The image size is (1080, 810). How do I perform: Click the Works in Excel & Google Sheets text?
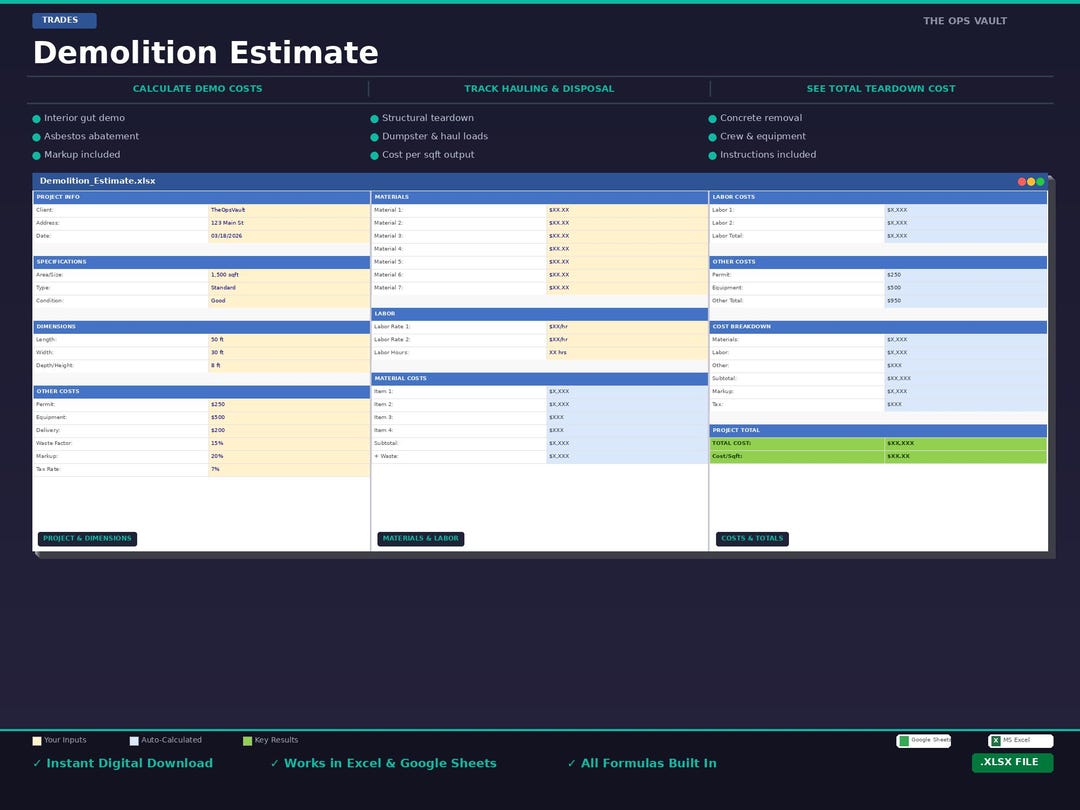[x=390, y=763]
